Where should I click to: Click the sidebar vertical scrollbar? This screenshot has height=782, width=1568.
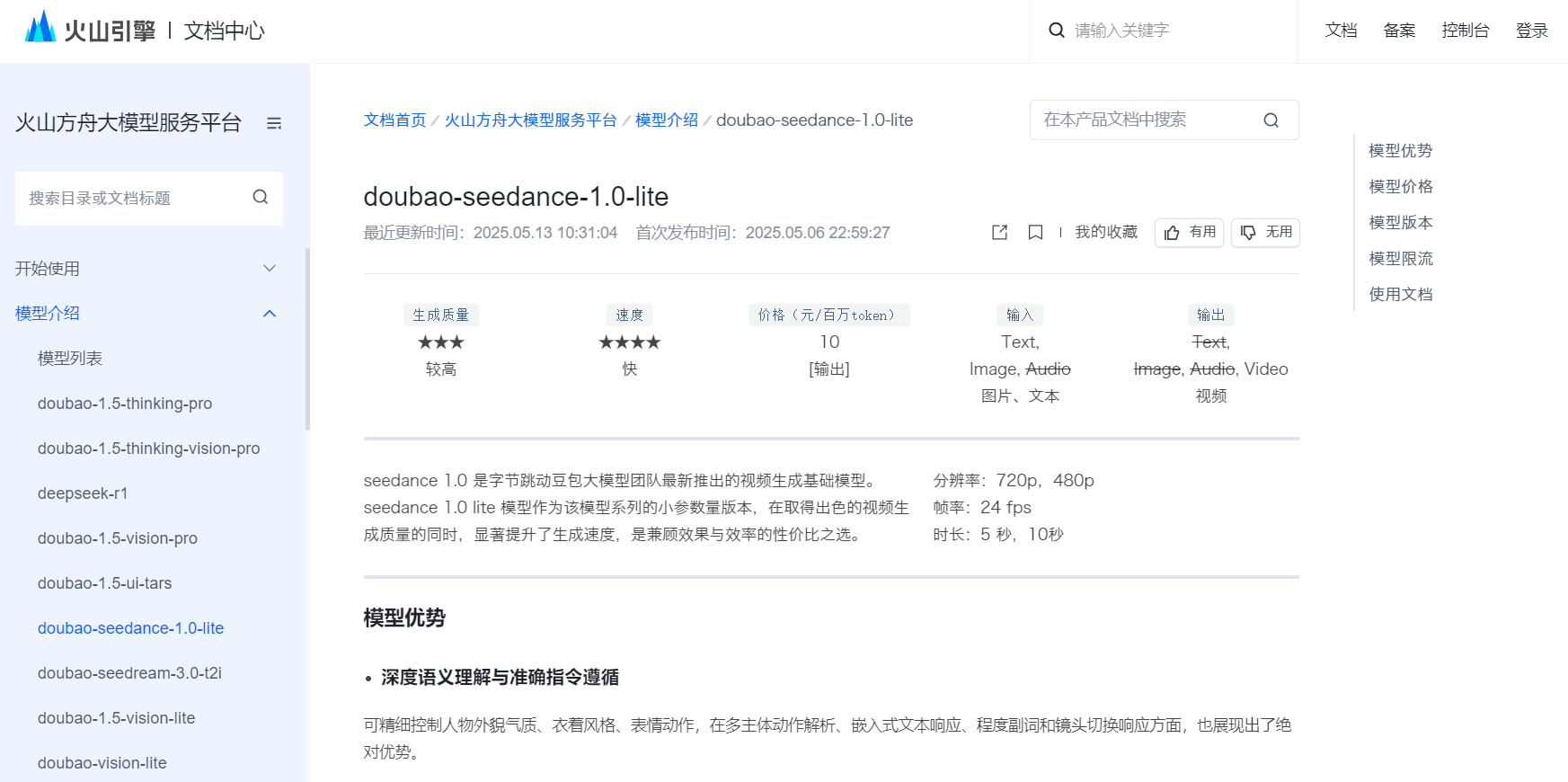tap(307, 339)
